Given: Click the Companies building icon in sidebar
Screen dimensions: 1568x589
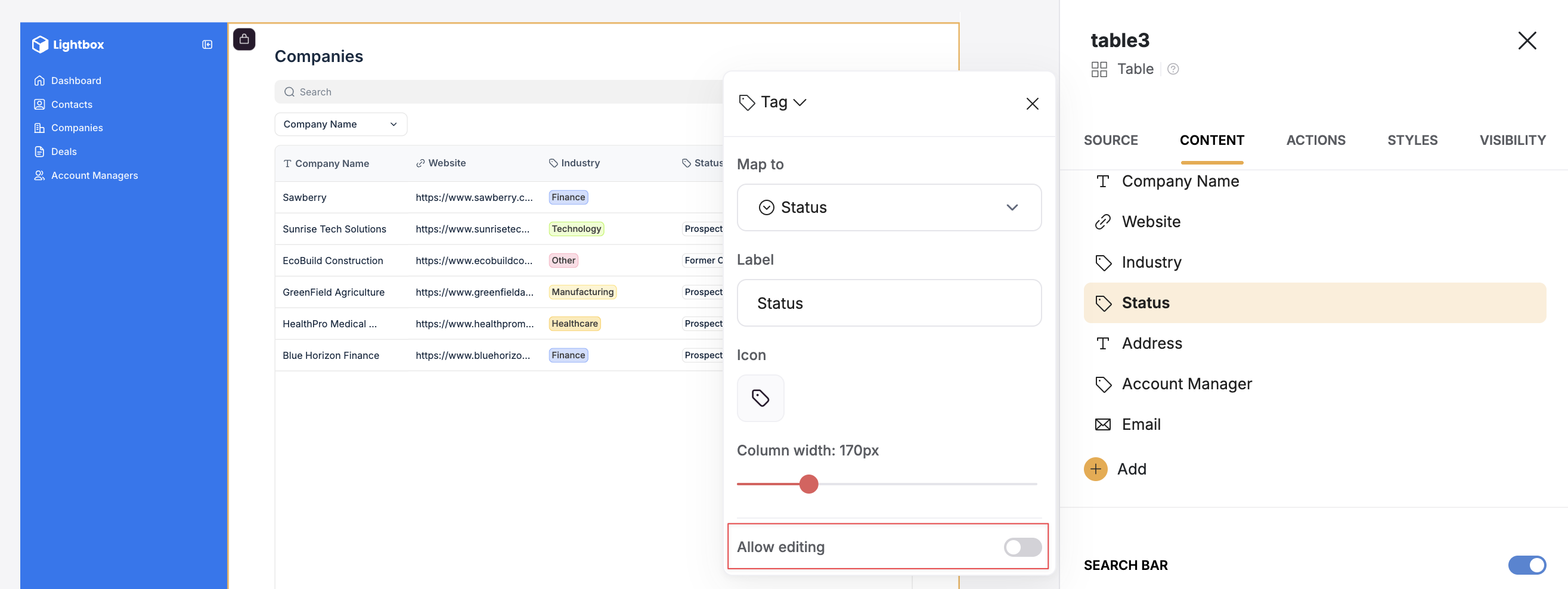Looking at the screenshot, I should point(39,128).
